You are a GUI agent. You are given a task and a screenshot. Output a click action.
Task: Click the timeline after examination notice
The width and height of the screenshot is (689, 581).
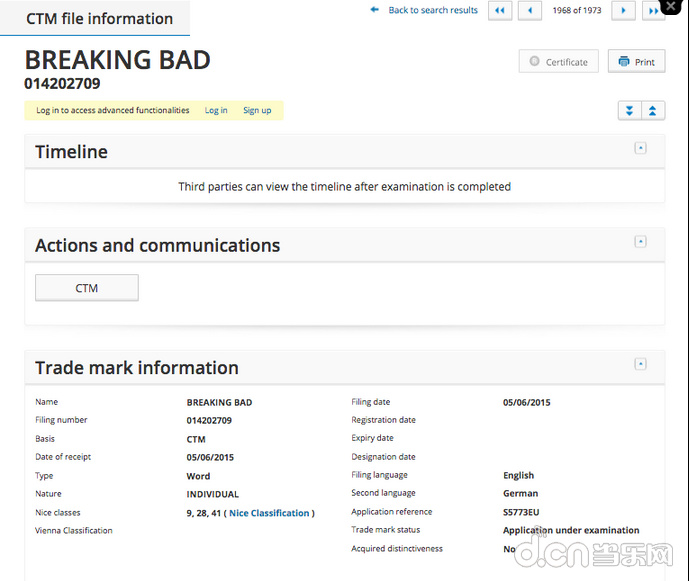pyautogui.click(x=344, y=187)
